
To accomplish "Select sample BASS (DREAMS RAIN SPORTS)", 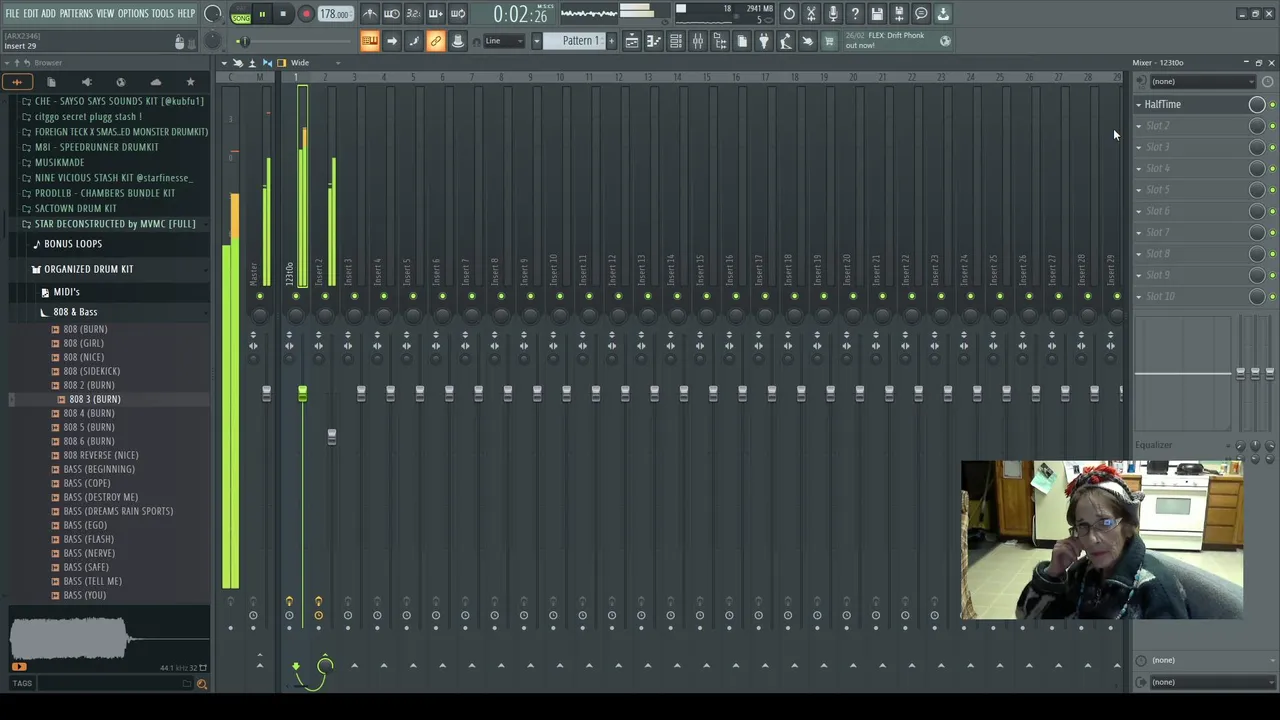I will (118, 511).
